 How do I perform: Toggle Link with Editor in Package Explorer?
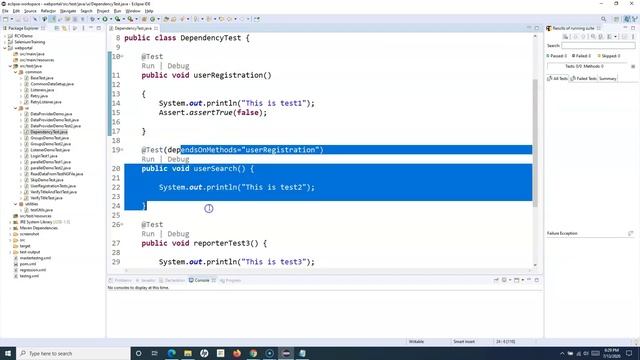[x=64, y=28]
